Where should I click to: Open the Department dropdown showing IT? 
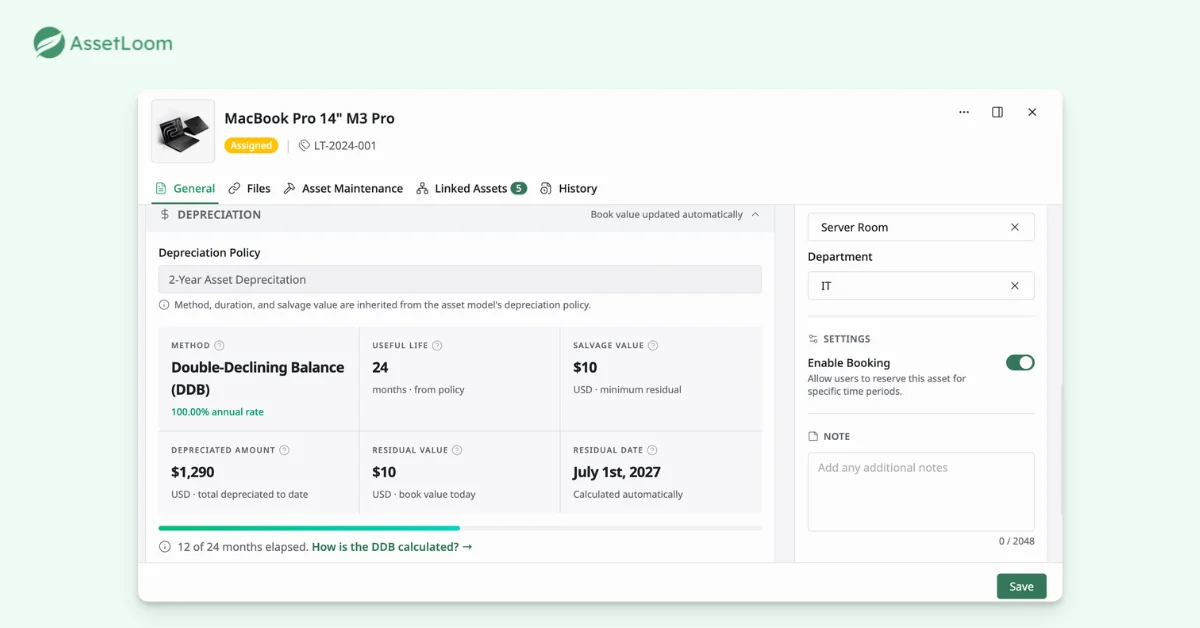click(x=921, y=286)
